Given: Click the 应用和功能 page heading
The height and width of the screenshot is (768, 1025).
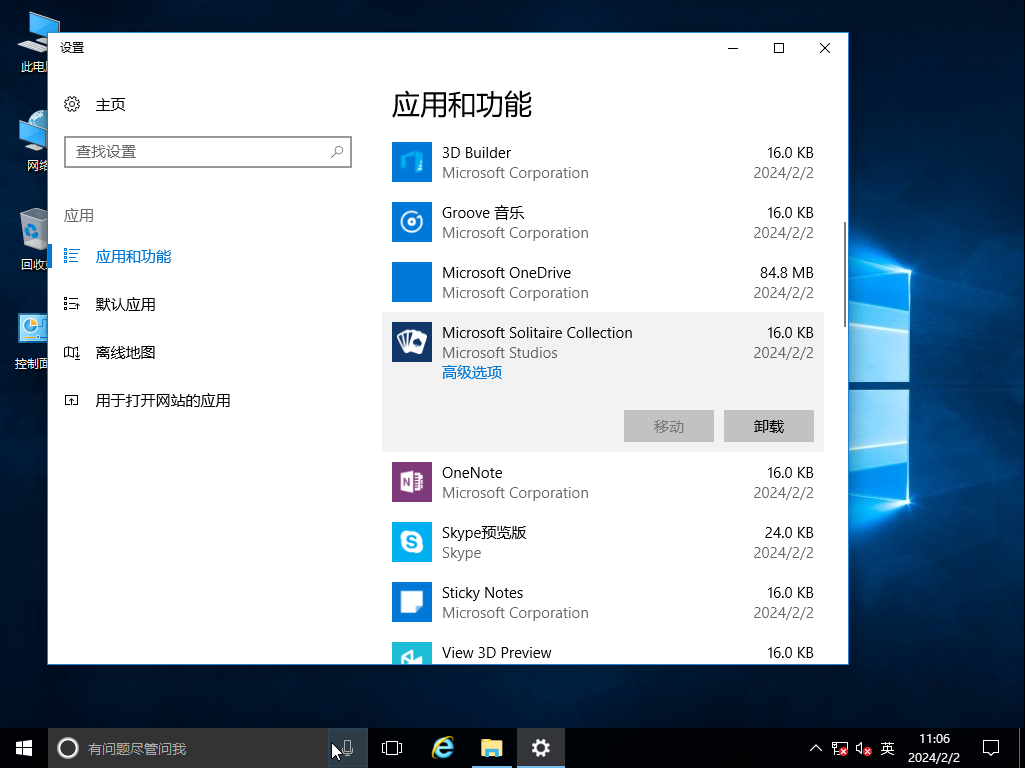Looking at the screenshot, I should tap(462, 105).
